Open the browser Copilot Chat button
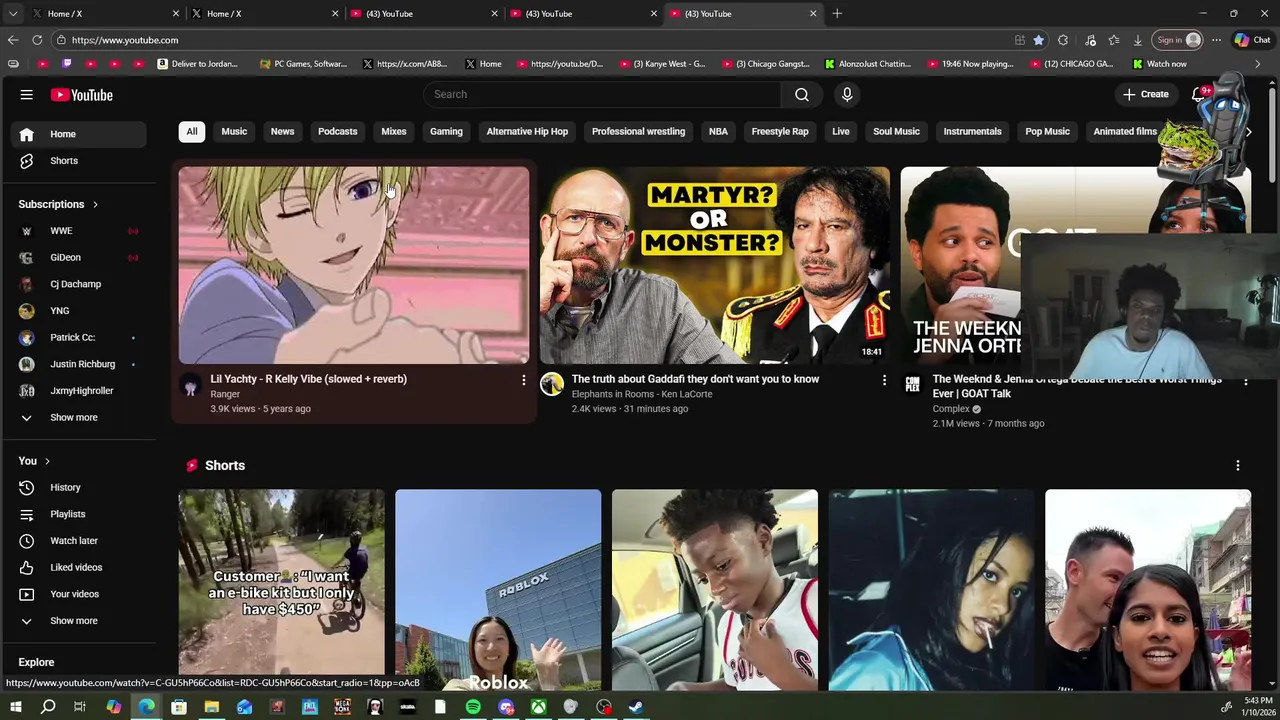This screenshot has height=720, width=1280. 1252,40
